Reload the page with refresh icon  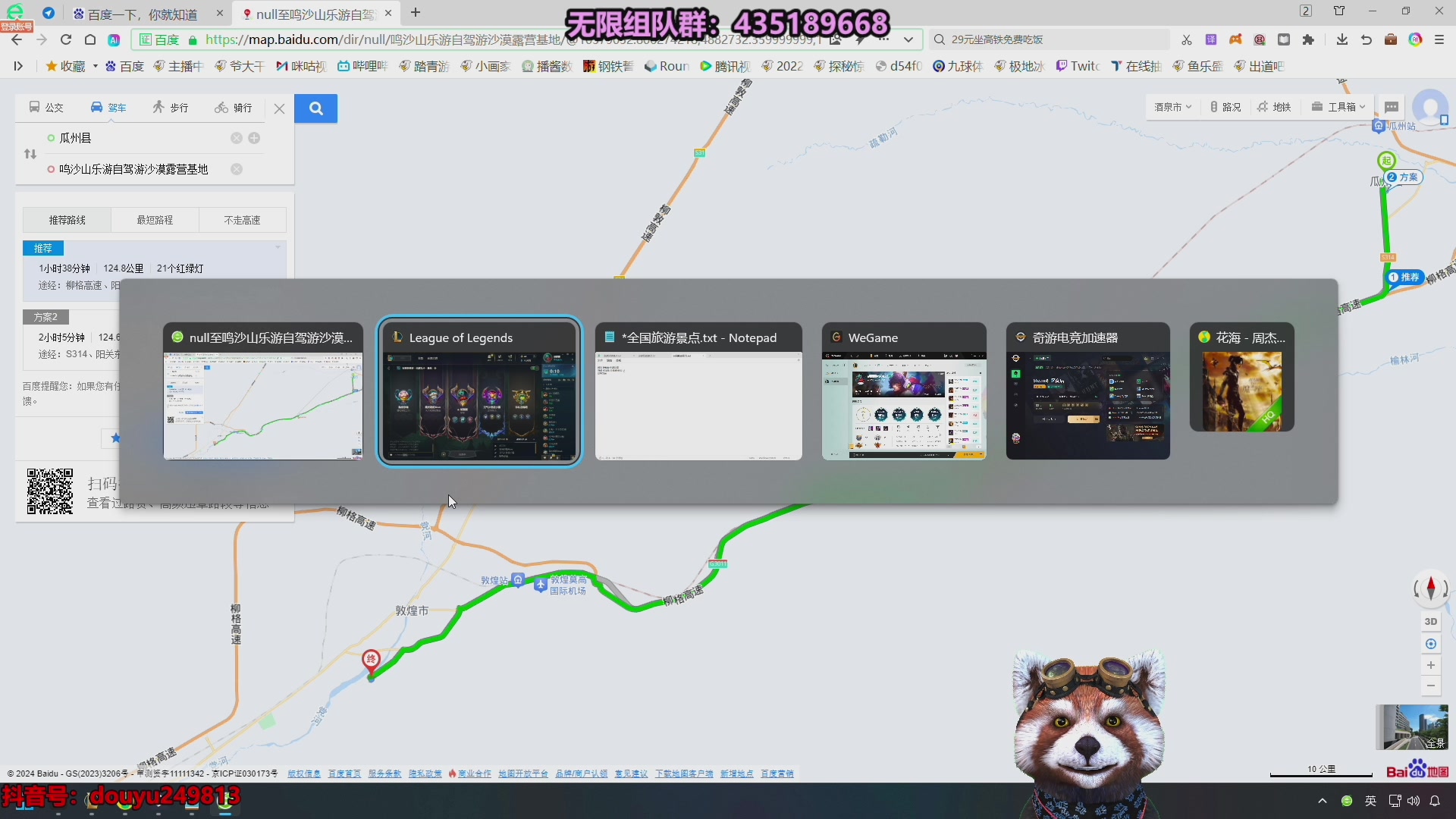coord(66,39)
